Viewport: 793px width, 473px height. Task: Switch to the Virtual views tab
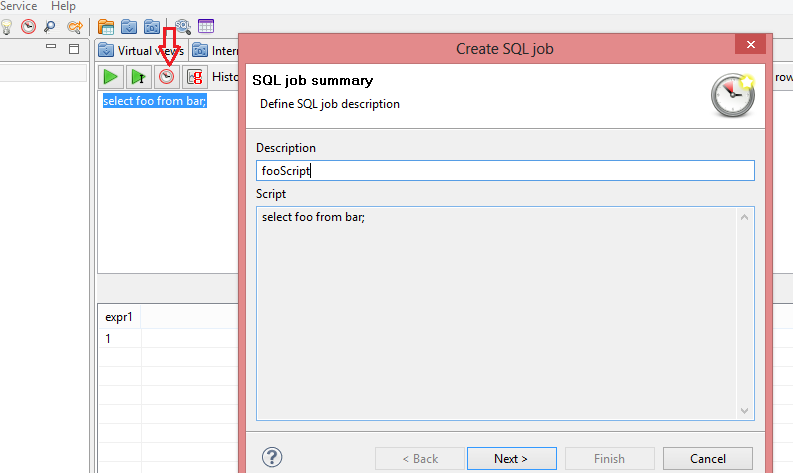coord(140,50)
